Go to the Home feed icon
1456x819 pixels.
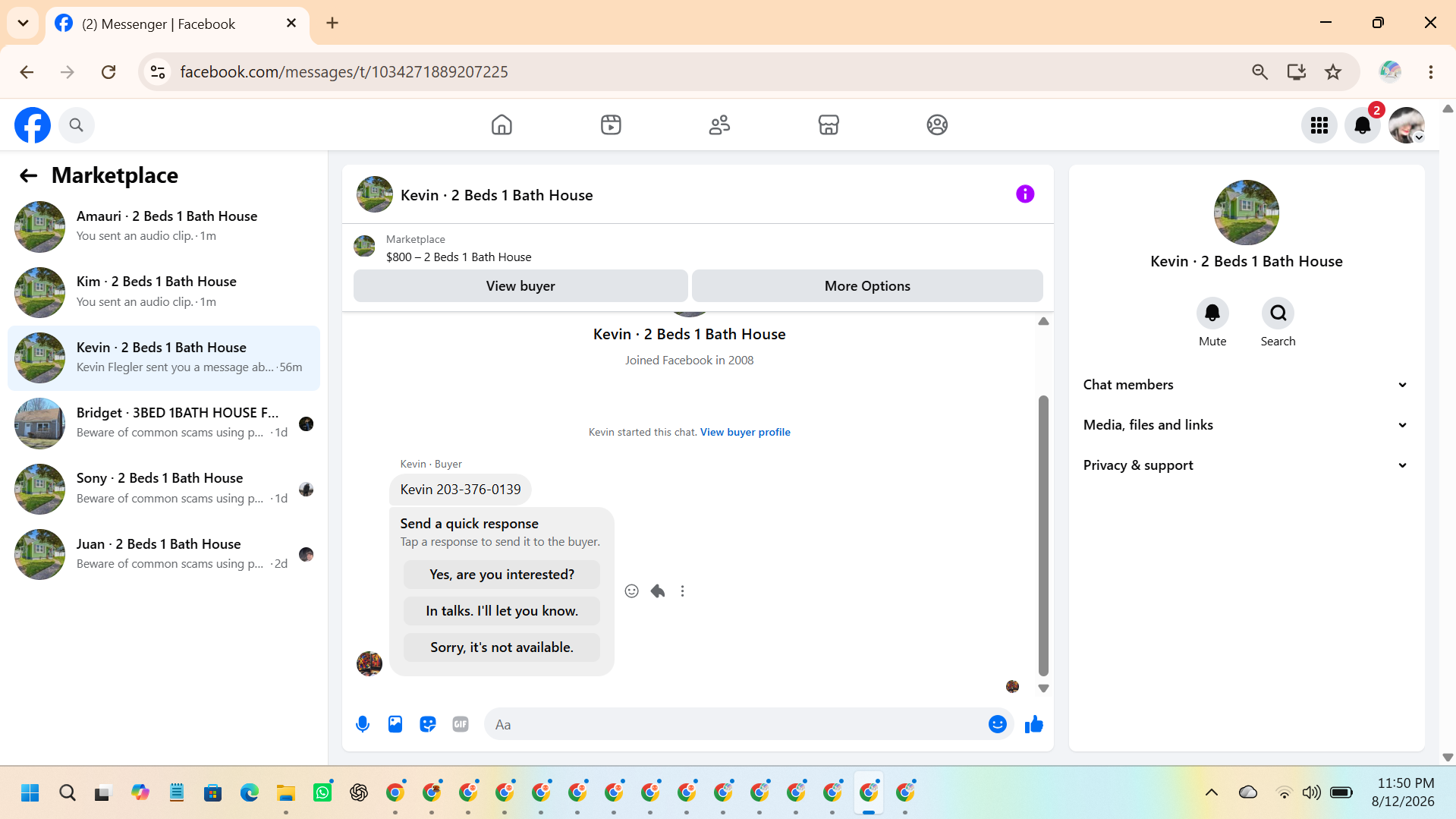point(502,124)
